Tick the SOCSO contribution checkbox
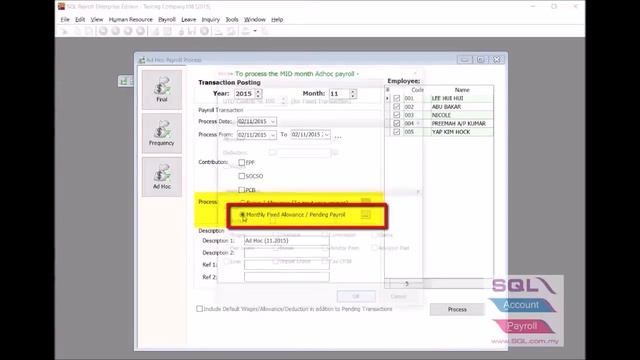This screenshot has width=640, height=360. pyautogui.click(x=242, y=176)
